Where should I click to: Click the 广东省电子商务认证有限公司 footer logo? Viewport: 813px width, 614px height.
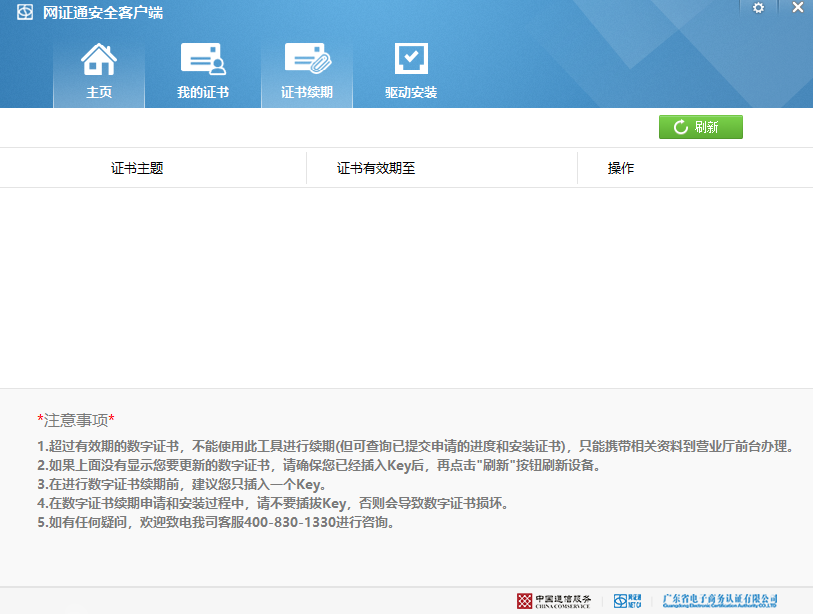pos(720,600)
